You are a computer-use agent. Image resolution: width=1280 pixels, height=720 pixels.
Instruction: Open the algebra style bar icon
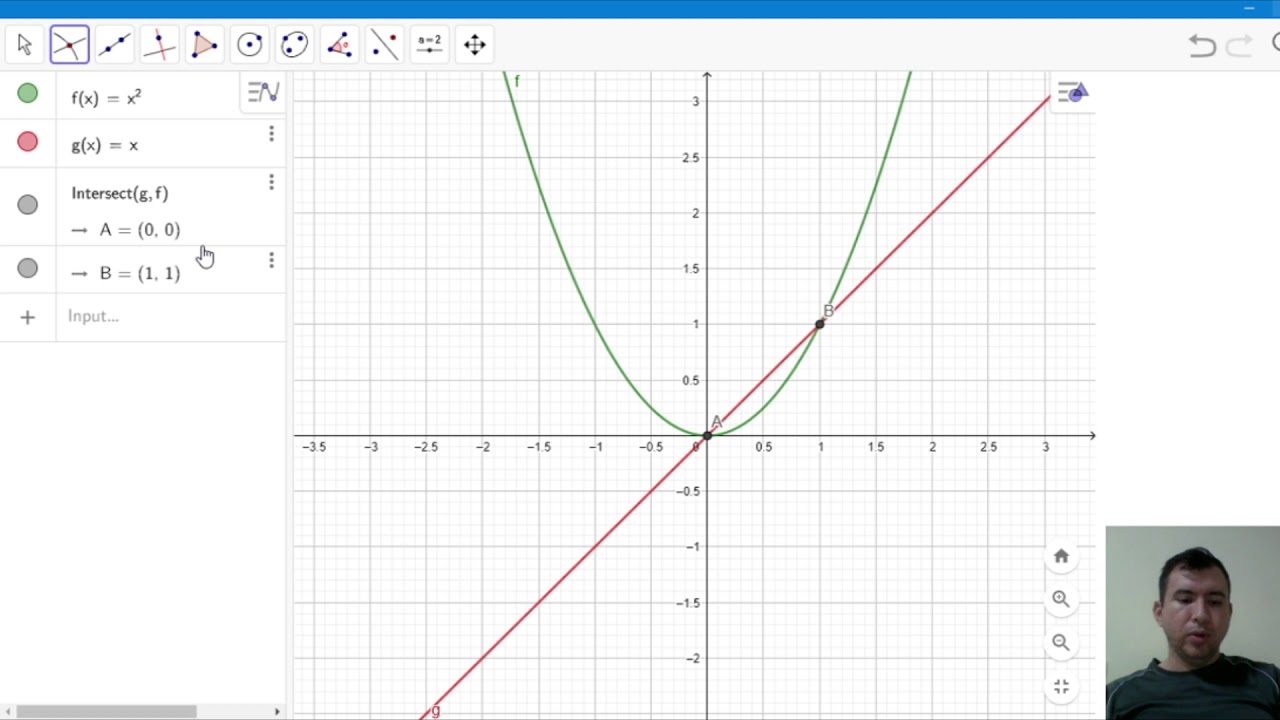[263, 93]
